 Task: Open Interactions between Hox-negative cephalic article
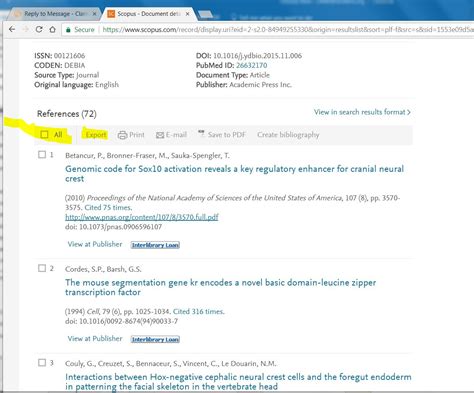(x=238, y=382)
